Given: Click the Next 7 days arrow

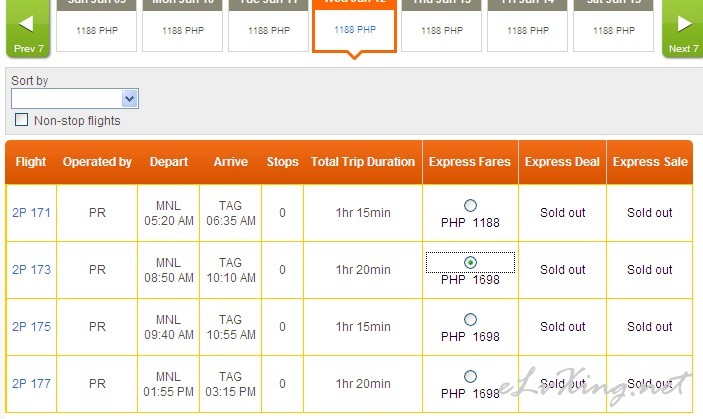Looking at the screenshot, I should [x=683, y=28].
